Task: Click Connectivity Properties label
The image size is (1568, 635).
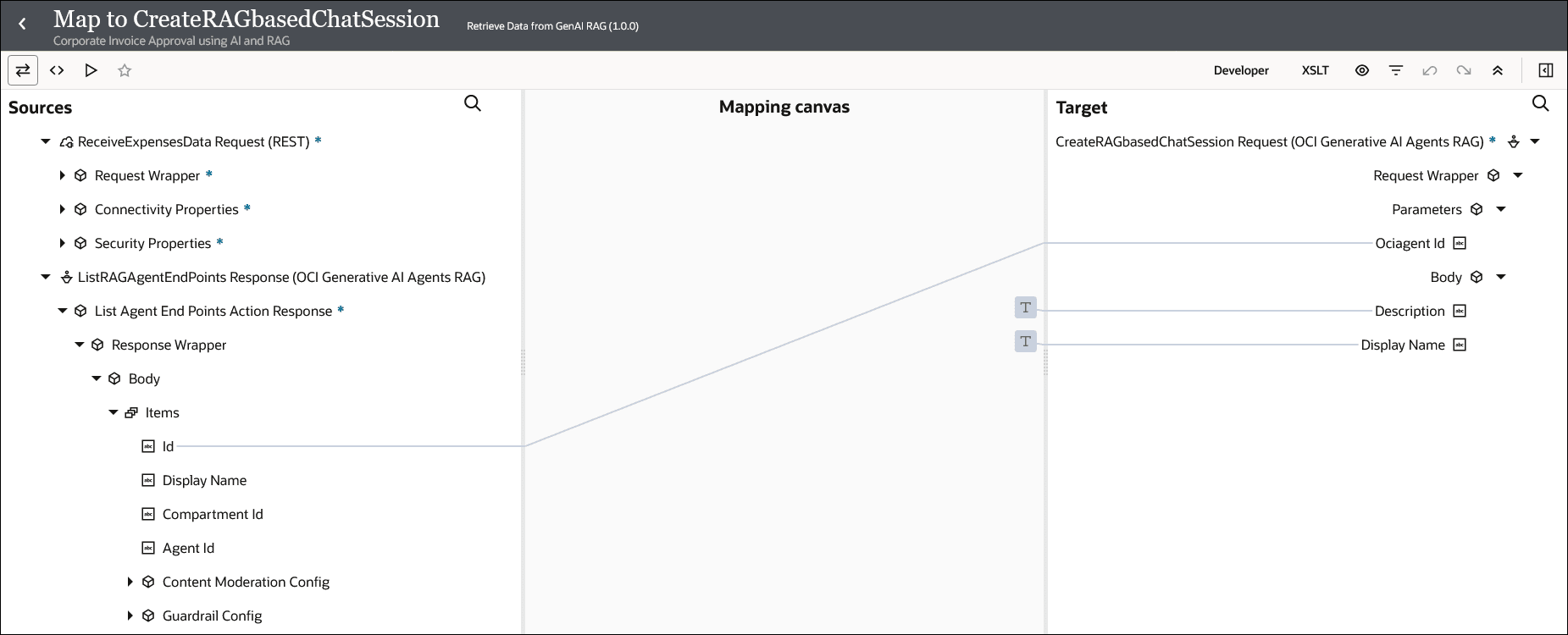Action: [x=167, y=209]
